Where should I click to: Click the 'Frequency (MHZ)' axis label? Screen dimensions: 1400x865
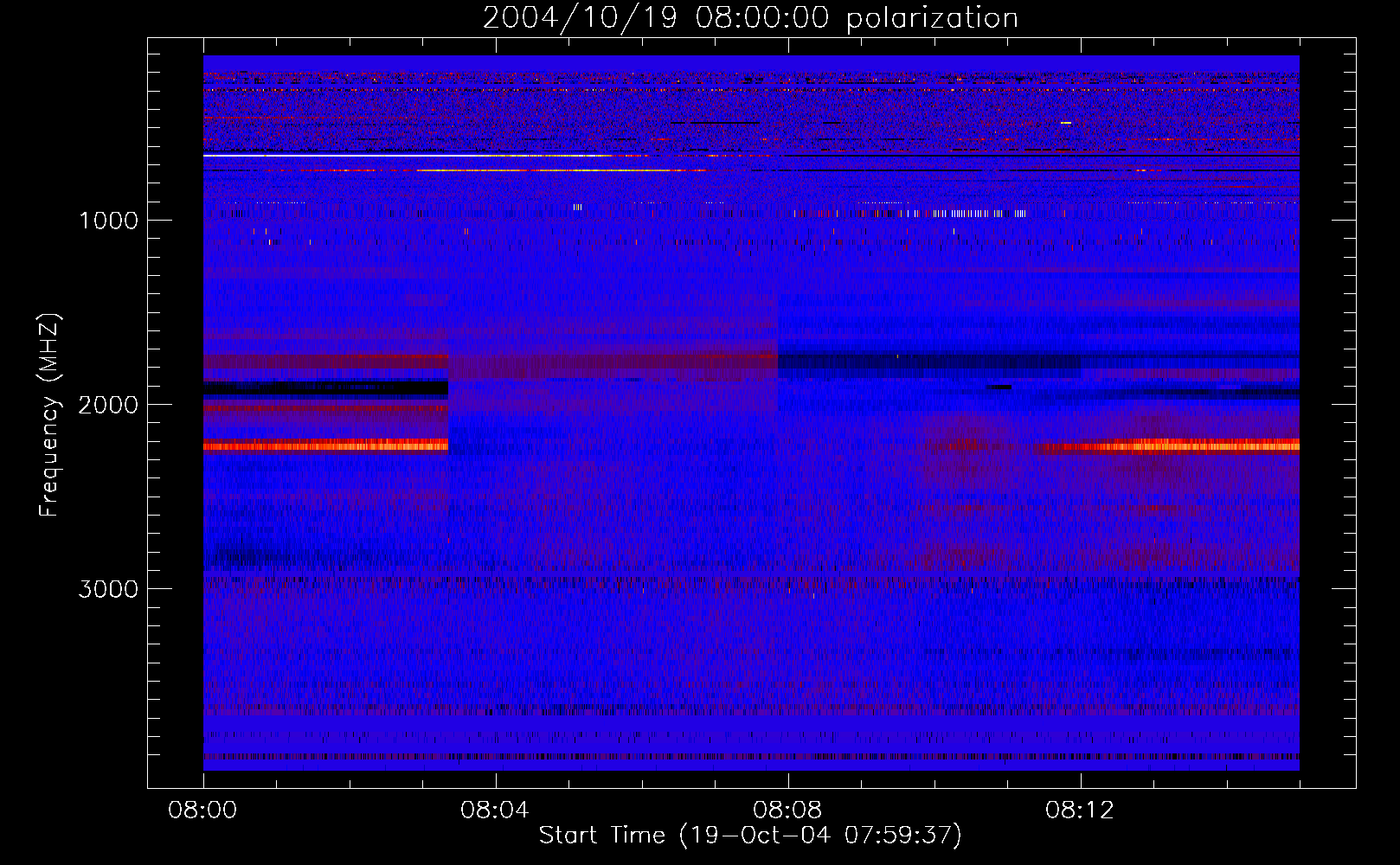coord(49,416)
